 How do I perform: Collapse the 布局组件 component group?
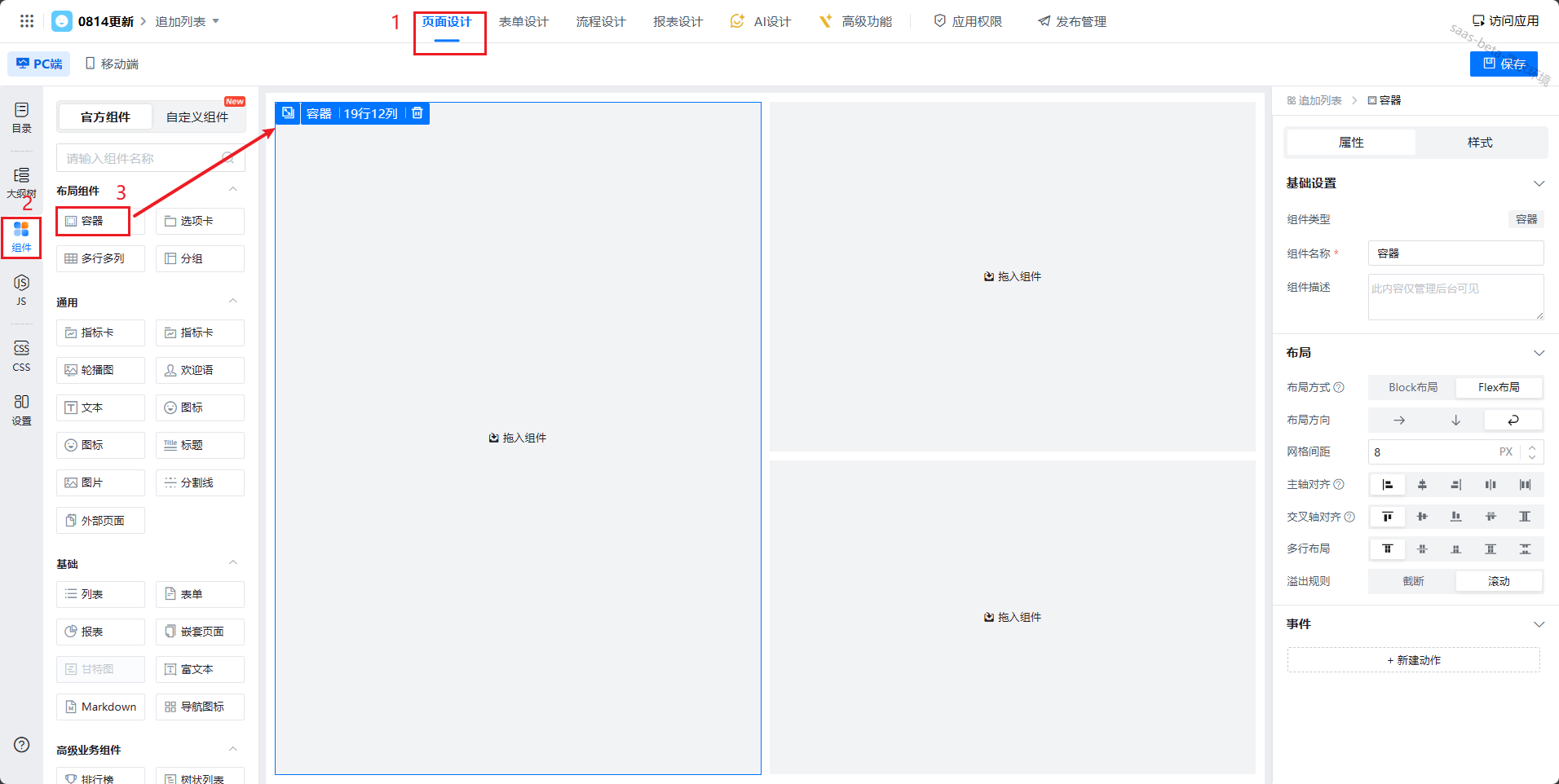233,190
